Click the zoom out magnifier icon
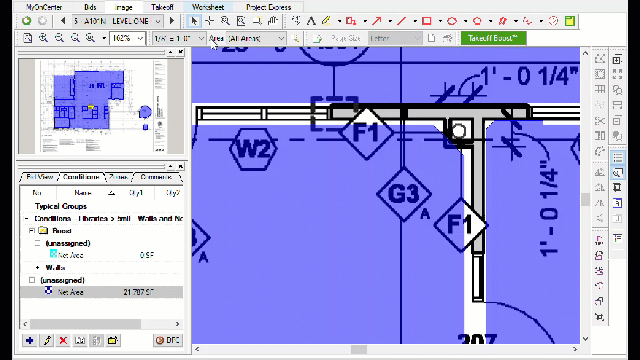 click(x=59, y=38)
